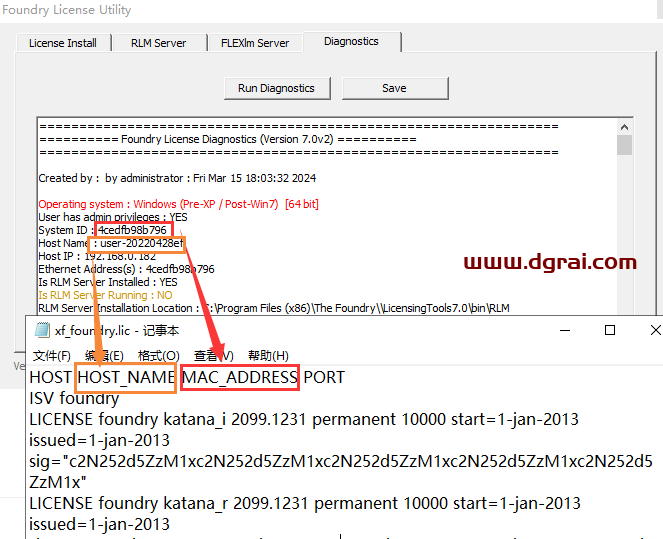Viewport: 663px width, 539px height.
Task: Open the Notepad document icon system menu
Action: point(41,330)
